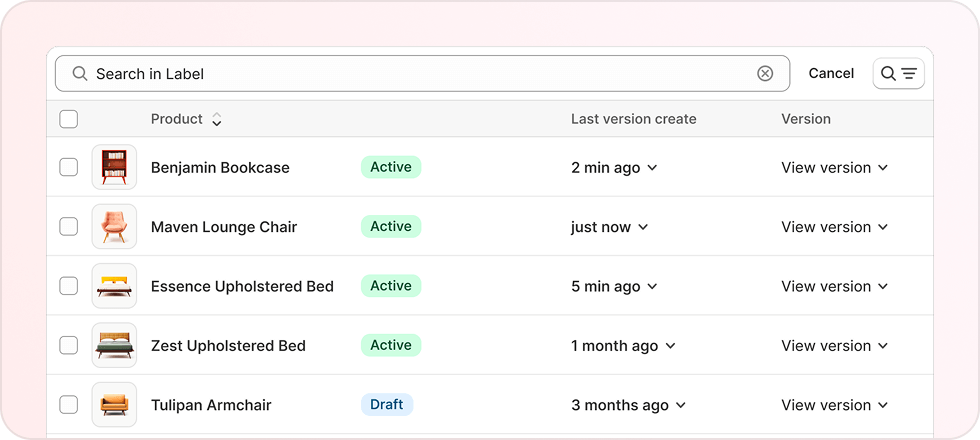Expand the '2 min ago' version dropdown

click(x=614, y=168)
